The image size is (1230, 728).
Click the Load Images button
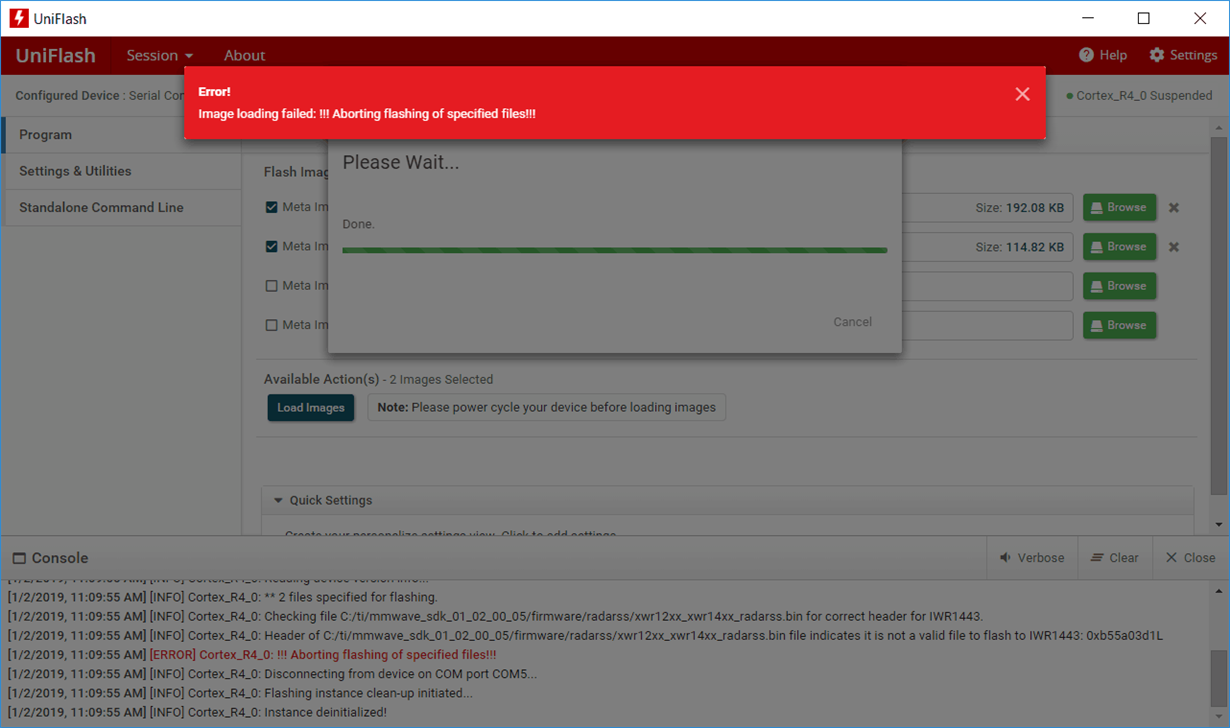[x=311, y=407]
